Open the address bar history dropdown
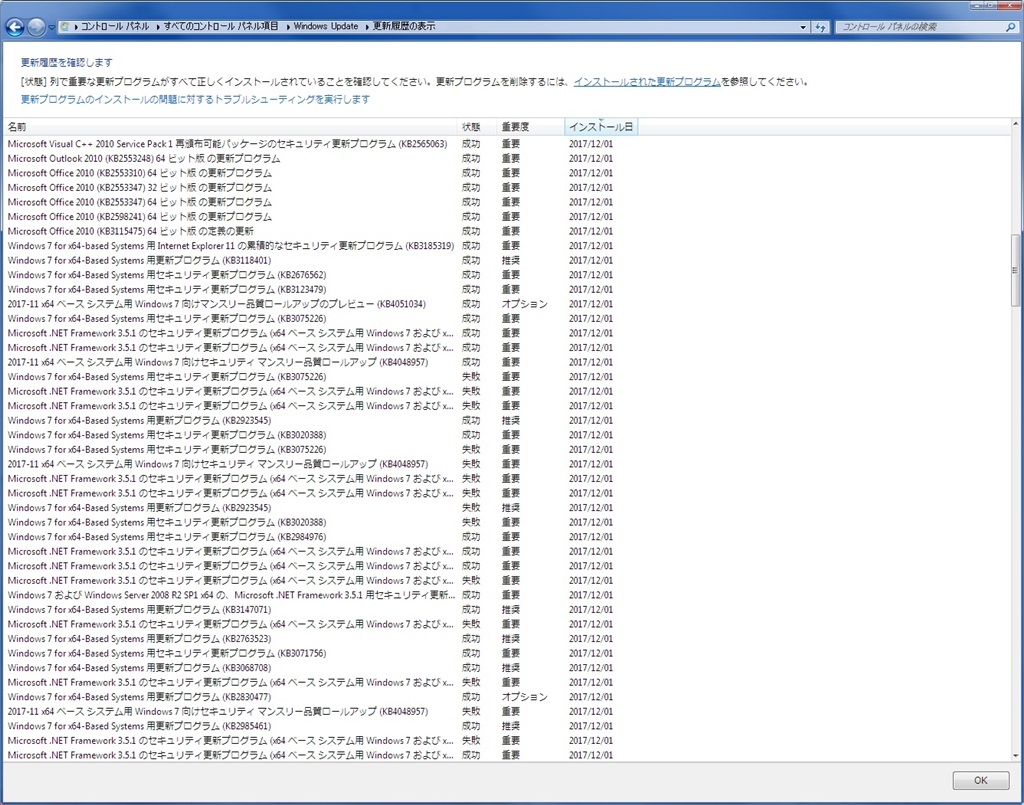 click(x=803, y=27)
